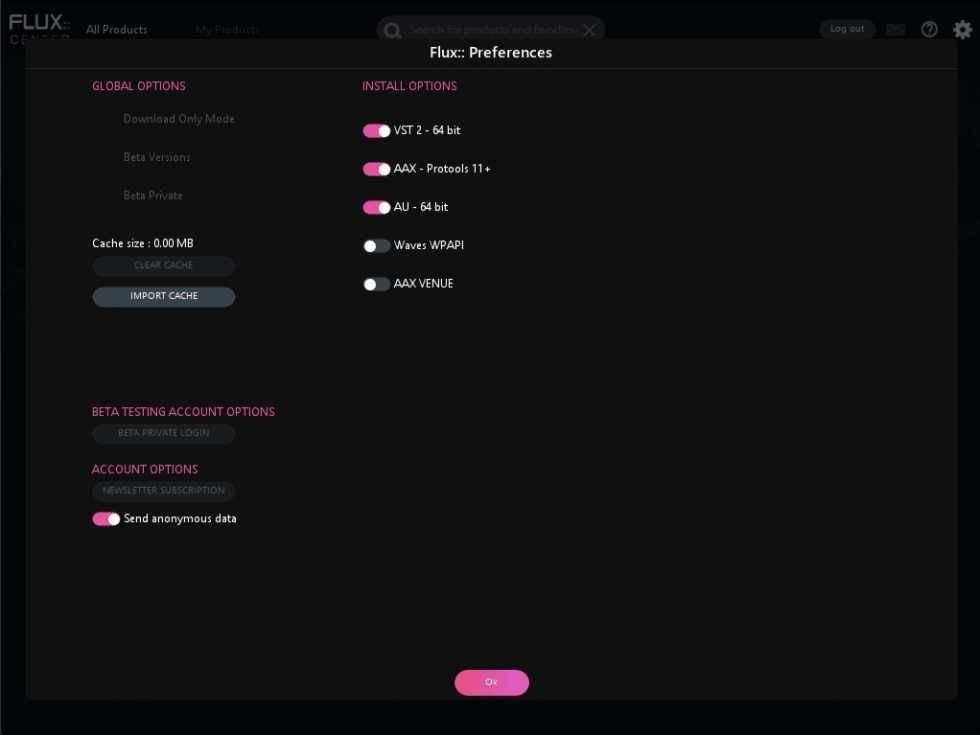Enable Waves WPAPI installation
This screenshot has height=735, width=980.
(377, 245)
